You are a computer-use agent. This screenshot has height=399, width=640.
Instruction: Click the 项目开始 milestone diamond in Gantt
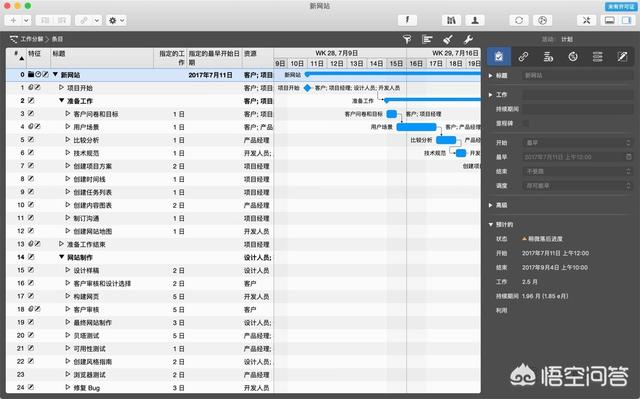(x=307, y=88)
